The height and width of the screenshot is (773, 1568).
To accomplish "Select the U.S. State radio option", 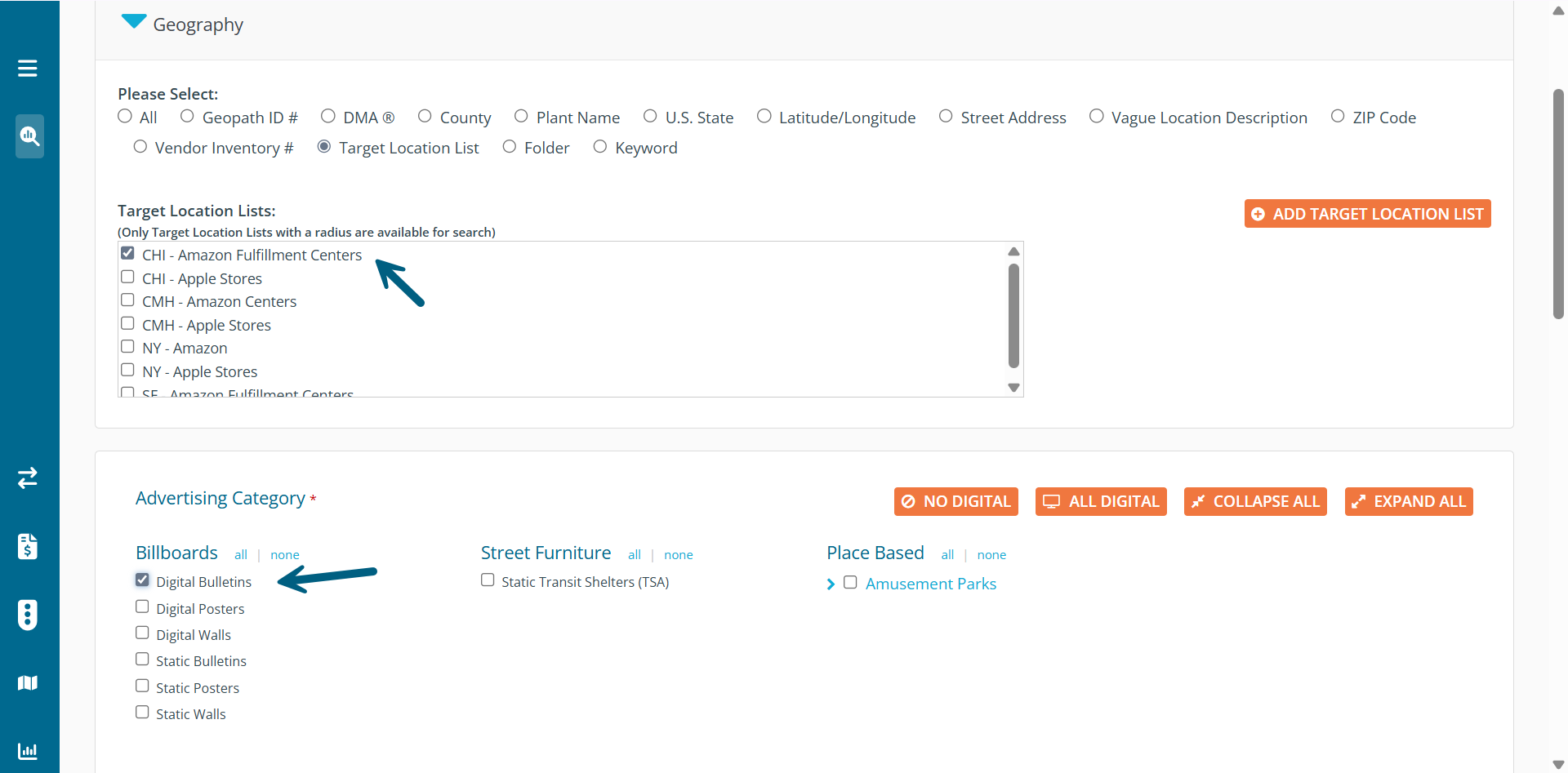I will coord(650,117).
